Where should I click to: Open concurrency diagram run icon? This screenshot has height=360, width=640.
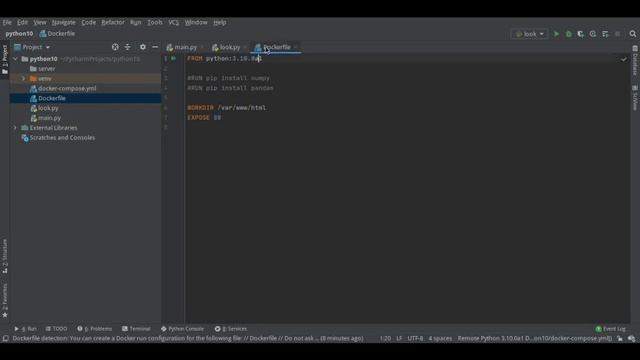pos(605,34)
